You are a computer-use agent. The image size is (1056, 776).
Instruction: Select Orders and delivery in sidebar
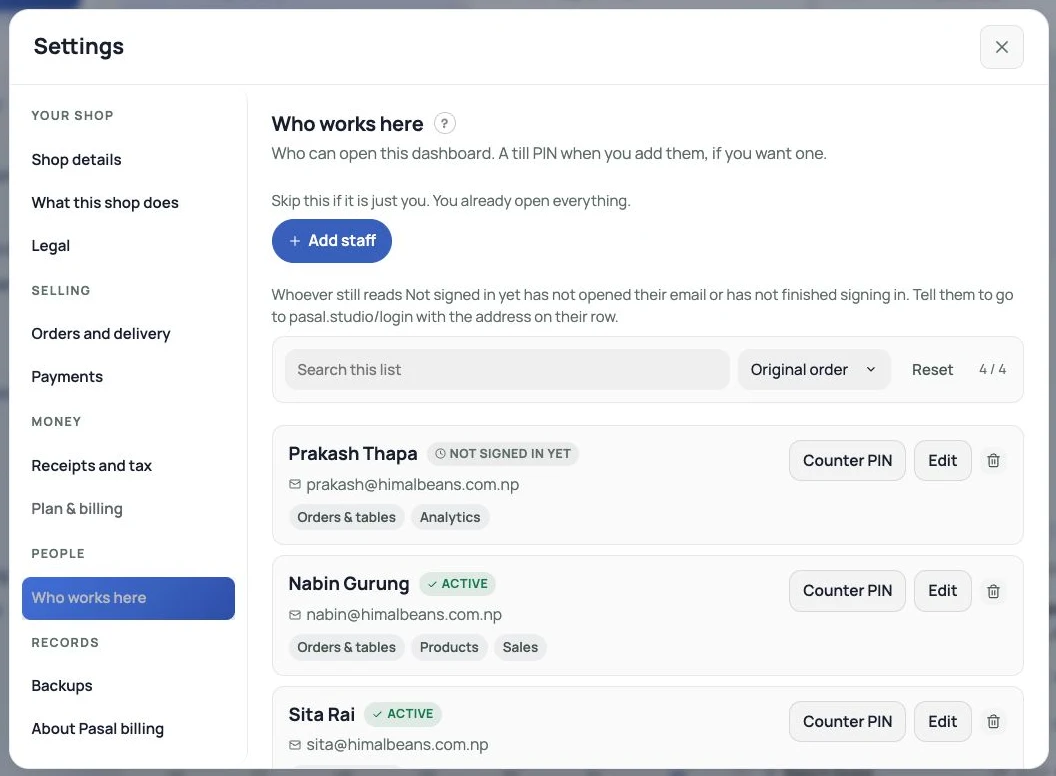click(100, 333)
